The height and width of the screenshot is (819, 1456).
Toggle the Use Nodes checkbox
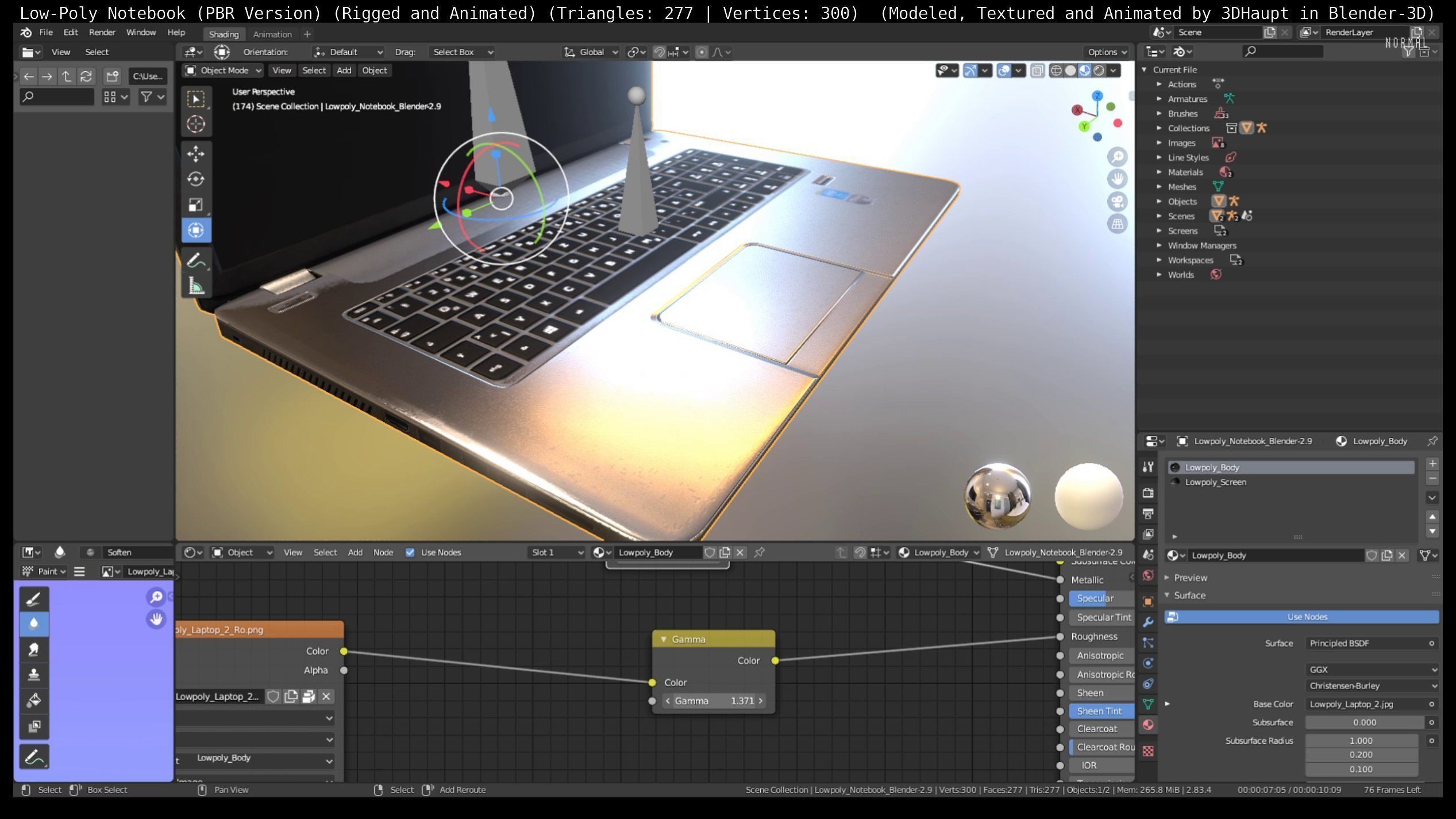(410, 552)
